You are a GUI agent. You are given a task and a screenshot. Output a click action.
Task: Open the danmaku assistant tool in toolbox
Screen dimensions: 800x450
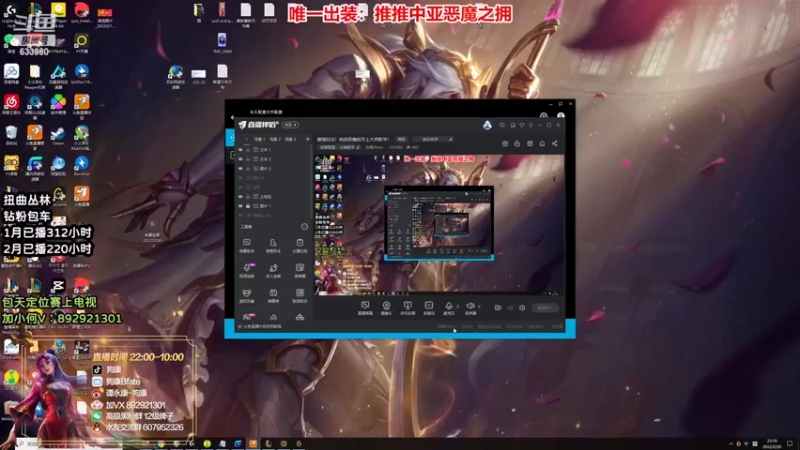(x=246, y=245)
